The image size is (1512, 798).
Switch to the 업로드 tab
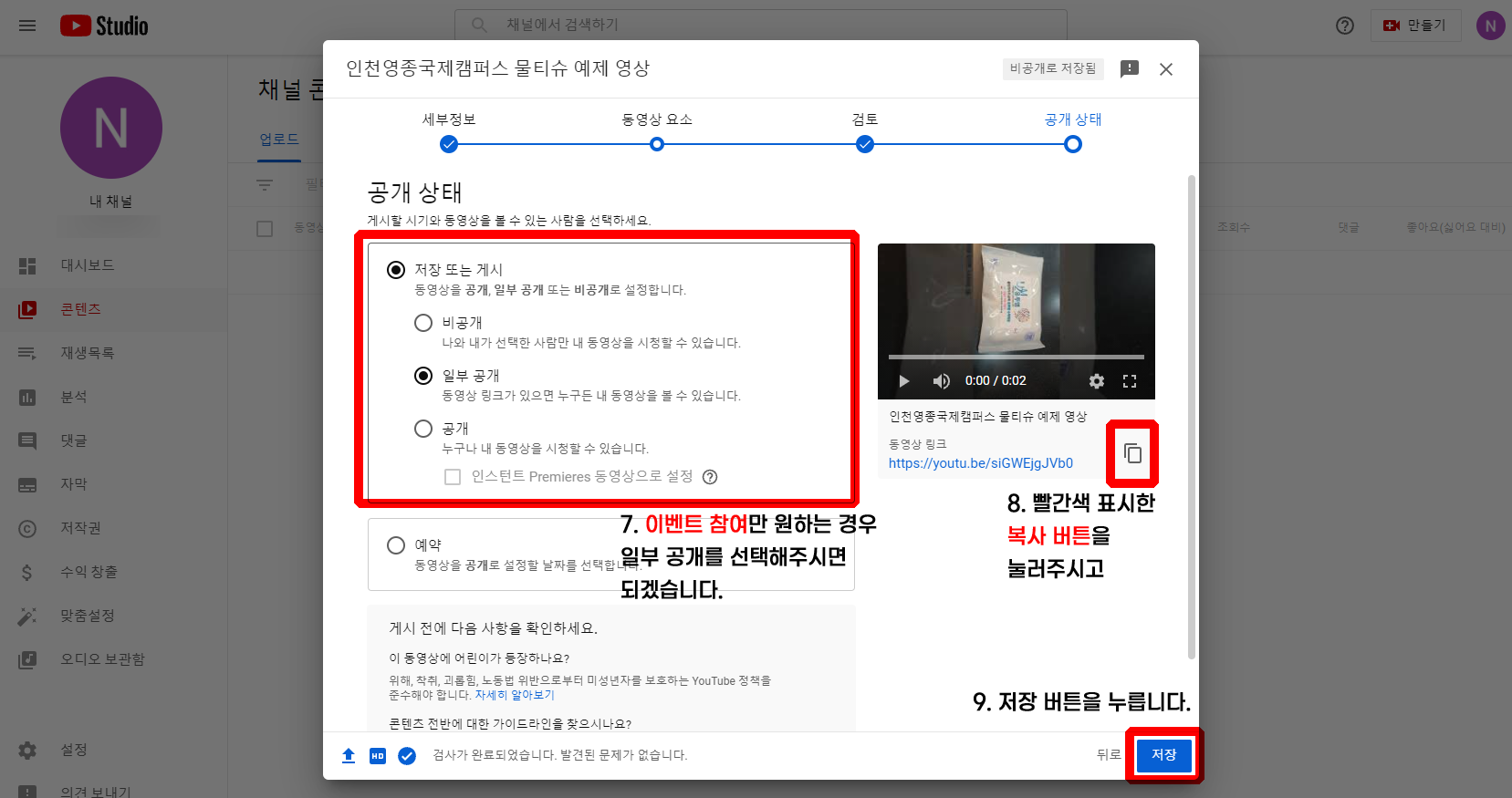click(279, 140)
